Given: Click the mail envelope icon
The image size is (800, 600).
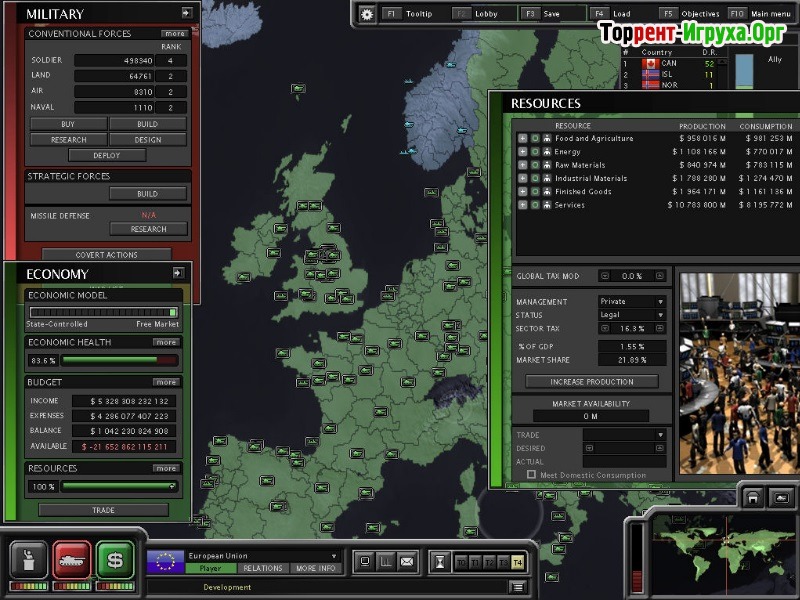Looking at the screenshot, I should pyautogui.click(x=407, y=561).
